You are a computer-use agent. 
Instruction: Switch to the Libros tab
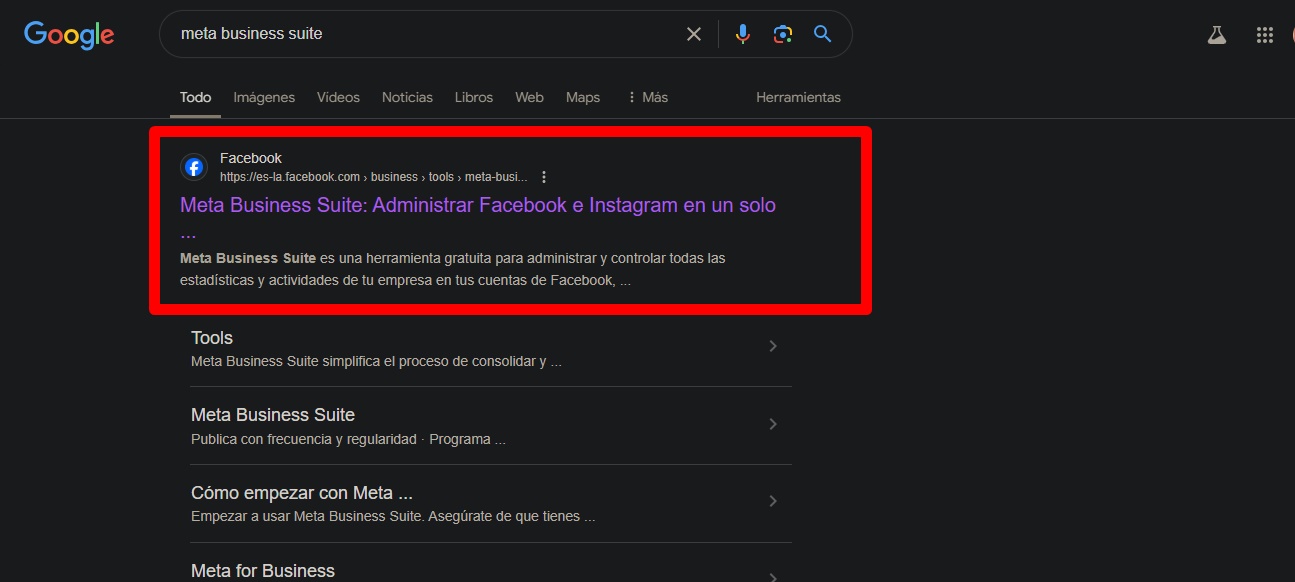(x=473, y=97)
